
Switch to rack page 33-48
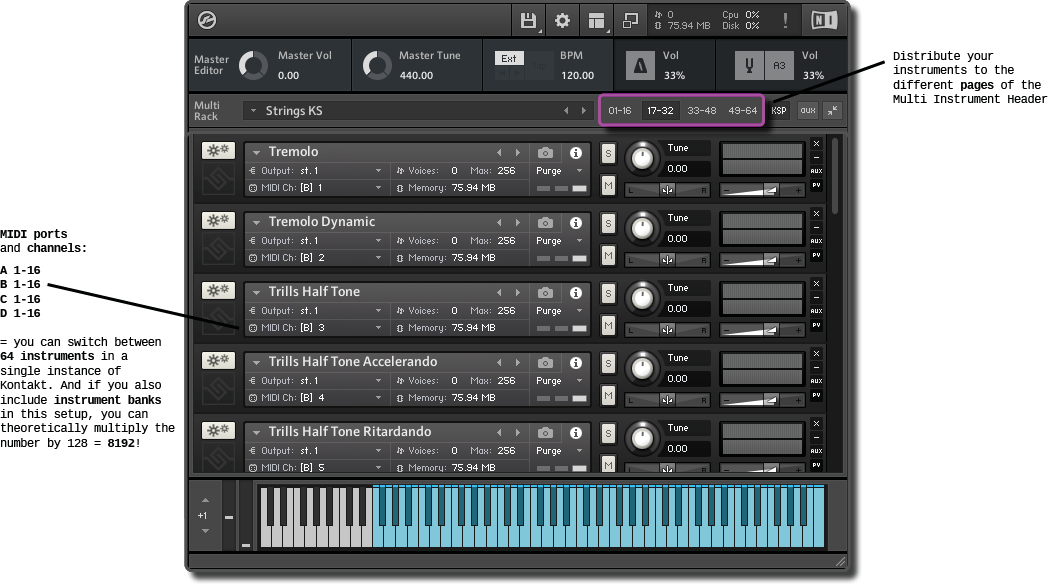[x=702, y=110]
